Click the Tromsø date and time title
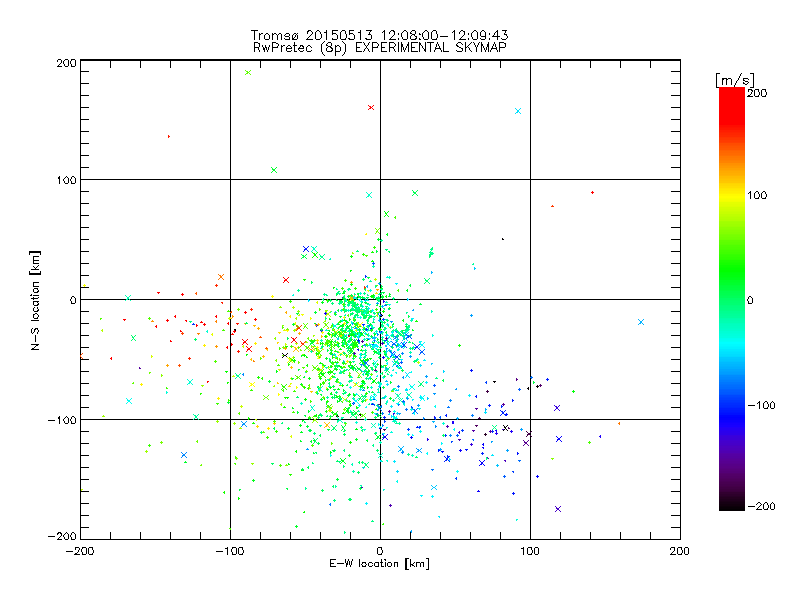Viewport: 800px width, 600px height. pyautogui.click(x=379, y=35)
